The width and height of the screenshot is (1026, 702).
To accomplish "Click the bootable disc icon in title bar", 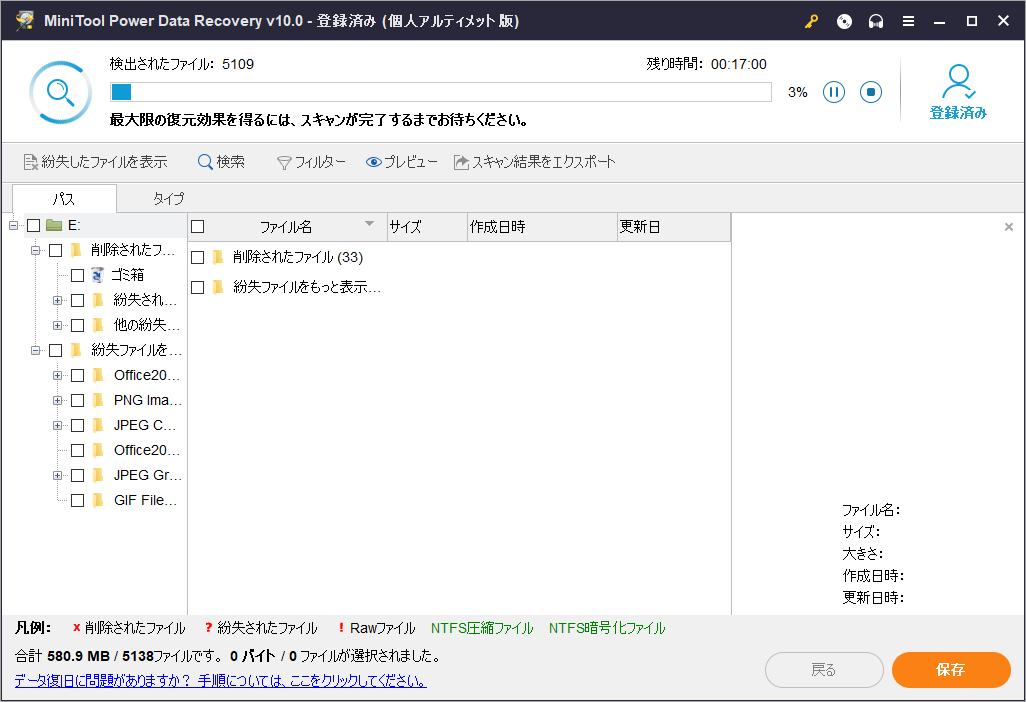I will tap(844, 21).
